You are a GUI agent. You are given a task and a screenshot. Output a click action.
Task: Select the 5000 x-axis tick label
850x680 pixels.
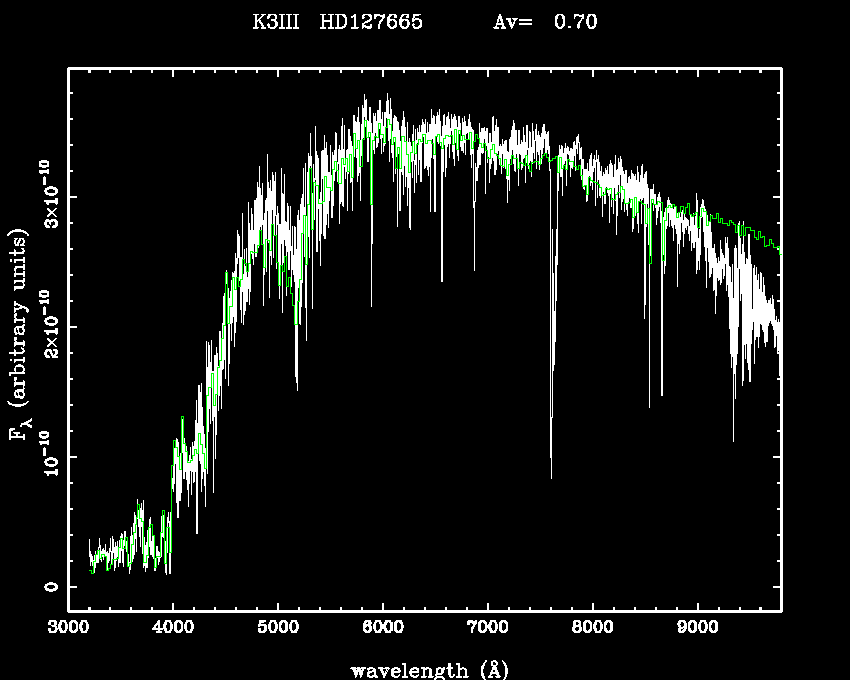click(278, 628)
